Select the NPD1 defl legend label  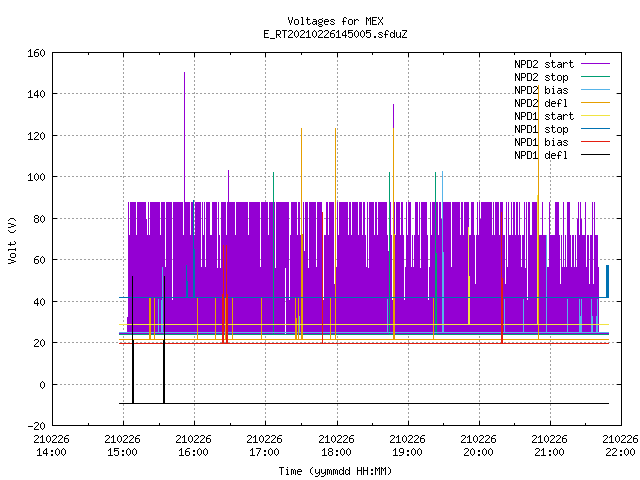(541, 155)
